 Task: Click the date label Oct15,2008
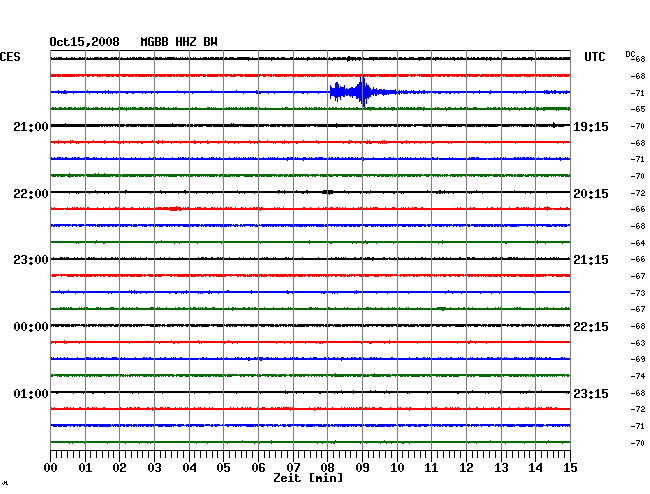coord(84,42)
